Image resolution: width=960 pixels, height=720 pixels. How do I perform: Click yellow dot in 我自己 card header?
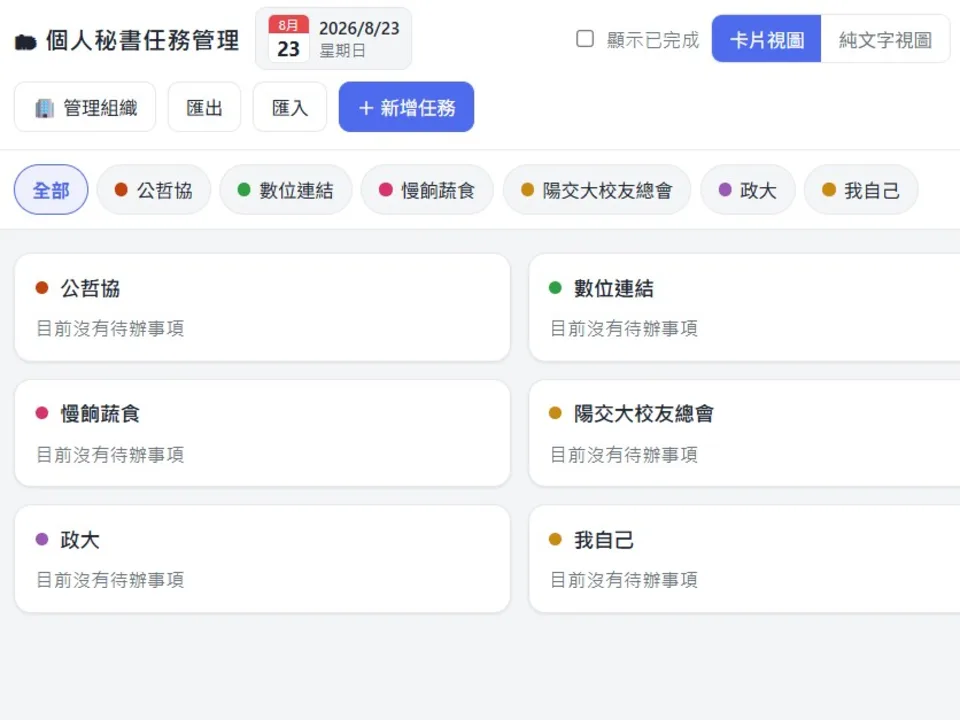click(555, 539)
